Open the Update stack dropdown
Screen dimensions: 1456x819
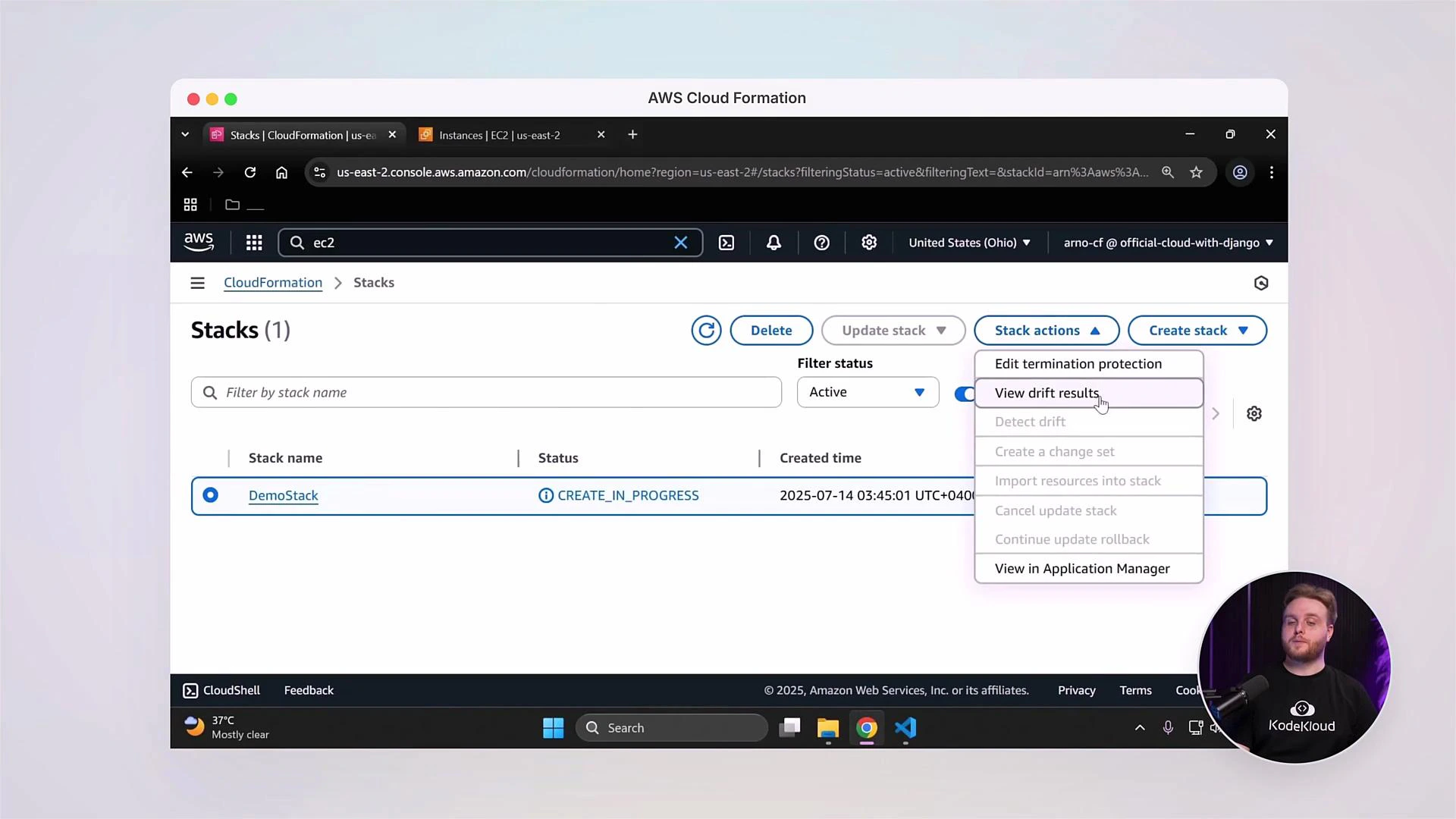coord(893,331)
